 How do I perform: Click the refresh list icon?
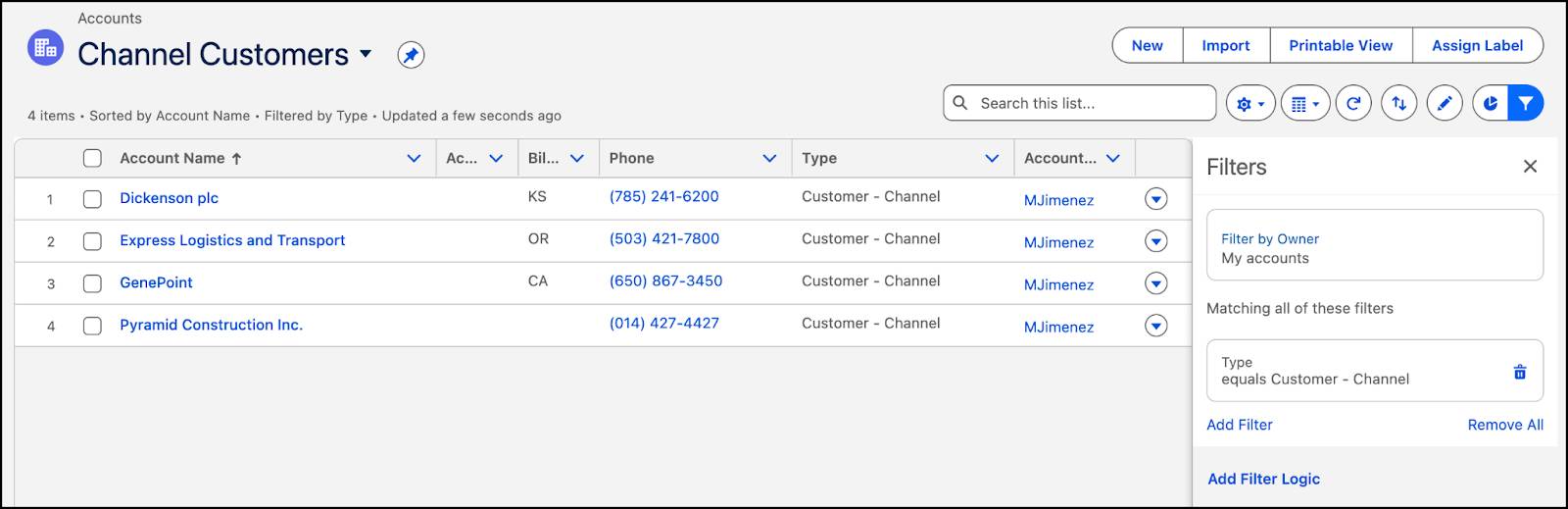[x=1353, y=104]
